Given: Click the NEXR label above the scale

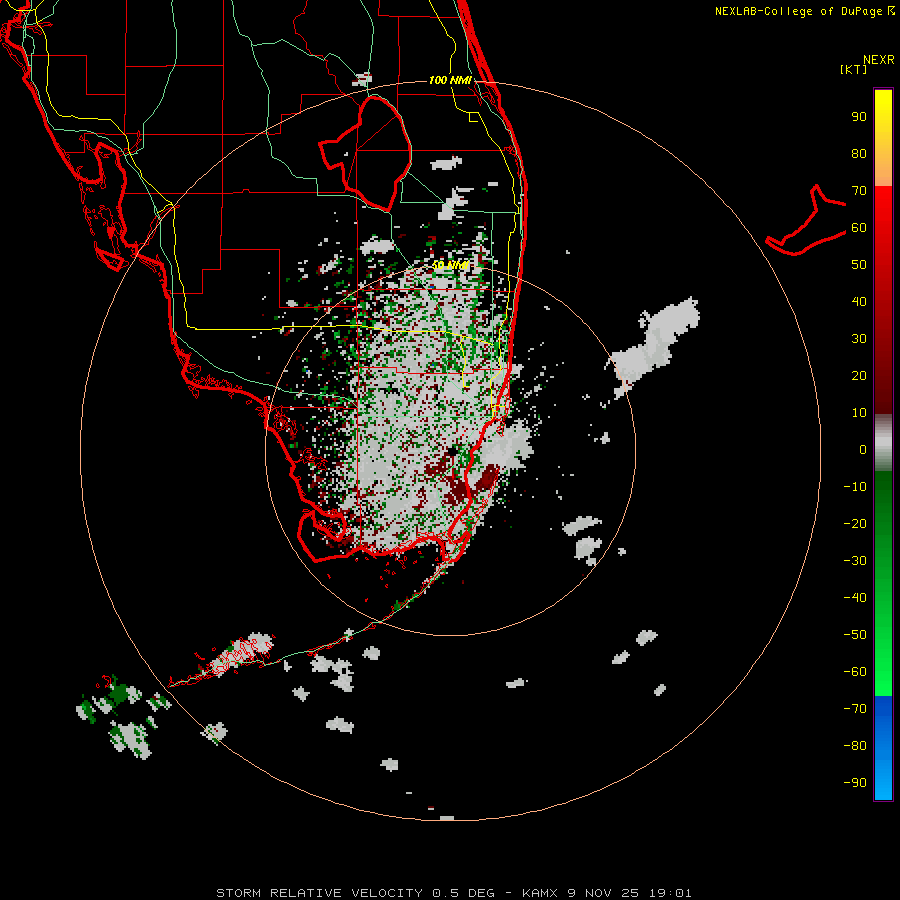Looking at the screenshot, I should 878,60.
